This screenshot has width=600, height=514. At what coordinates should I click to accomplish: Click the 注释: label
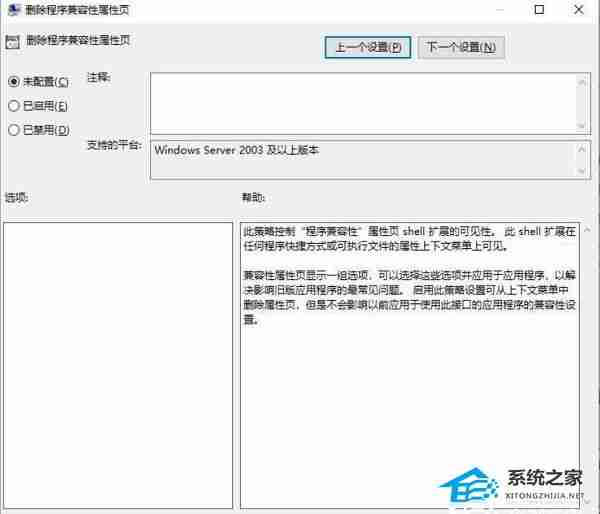pos(99,78)
